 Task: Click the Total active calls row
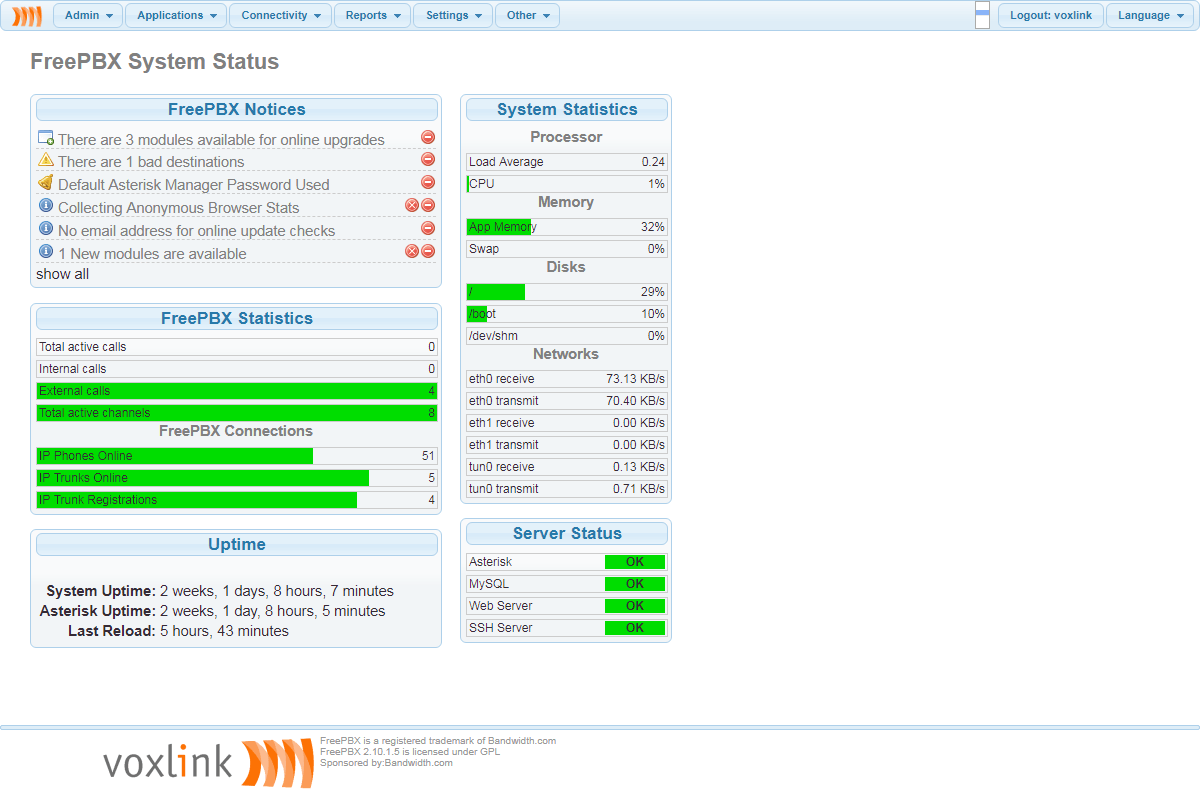click(x=237, y=347)
